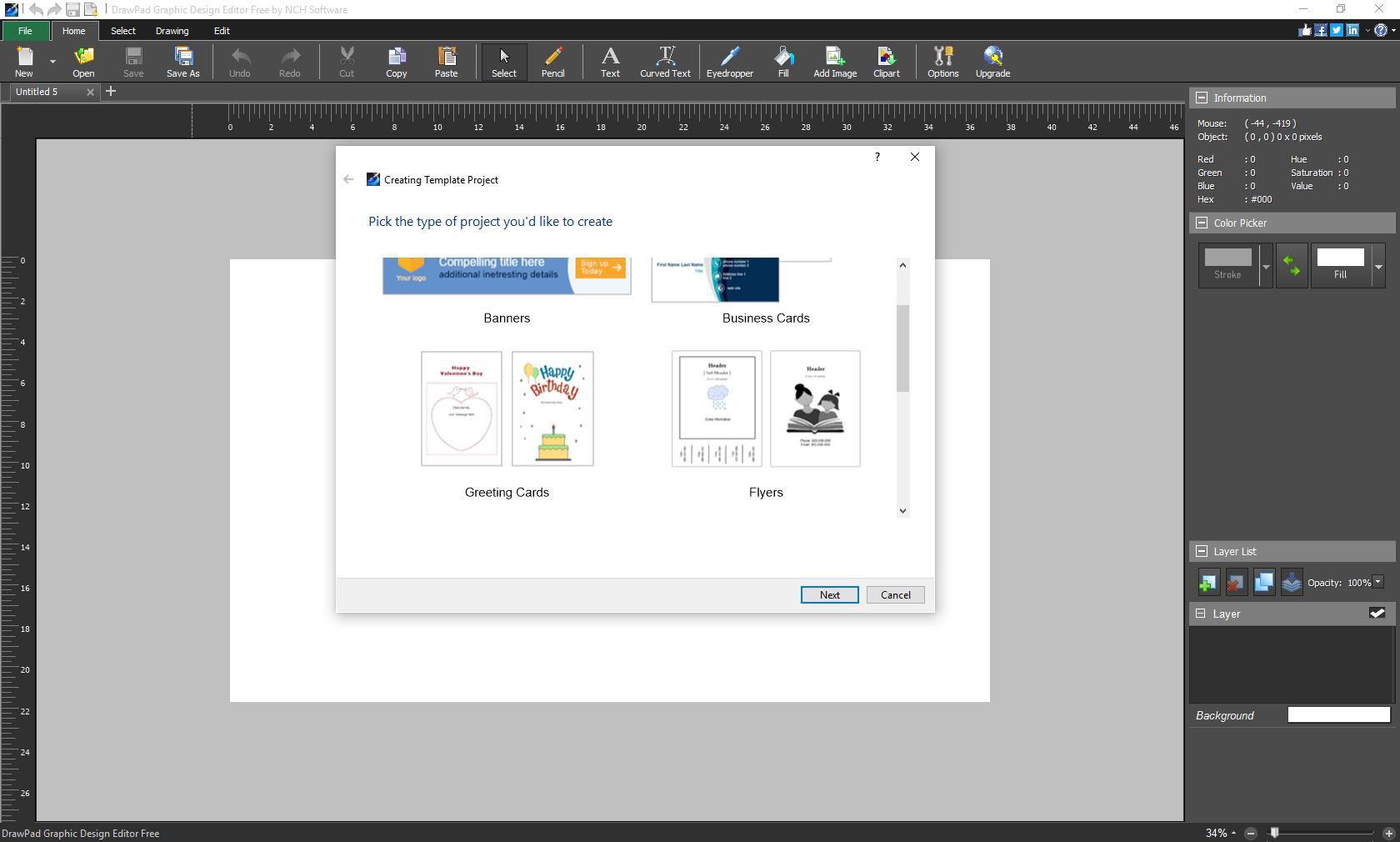Add a new layer in Layer List
The height and width of the screenshot is (842, 1400).
click(x=1207, y=582)
